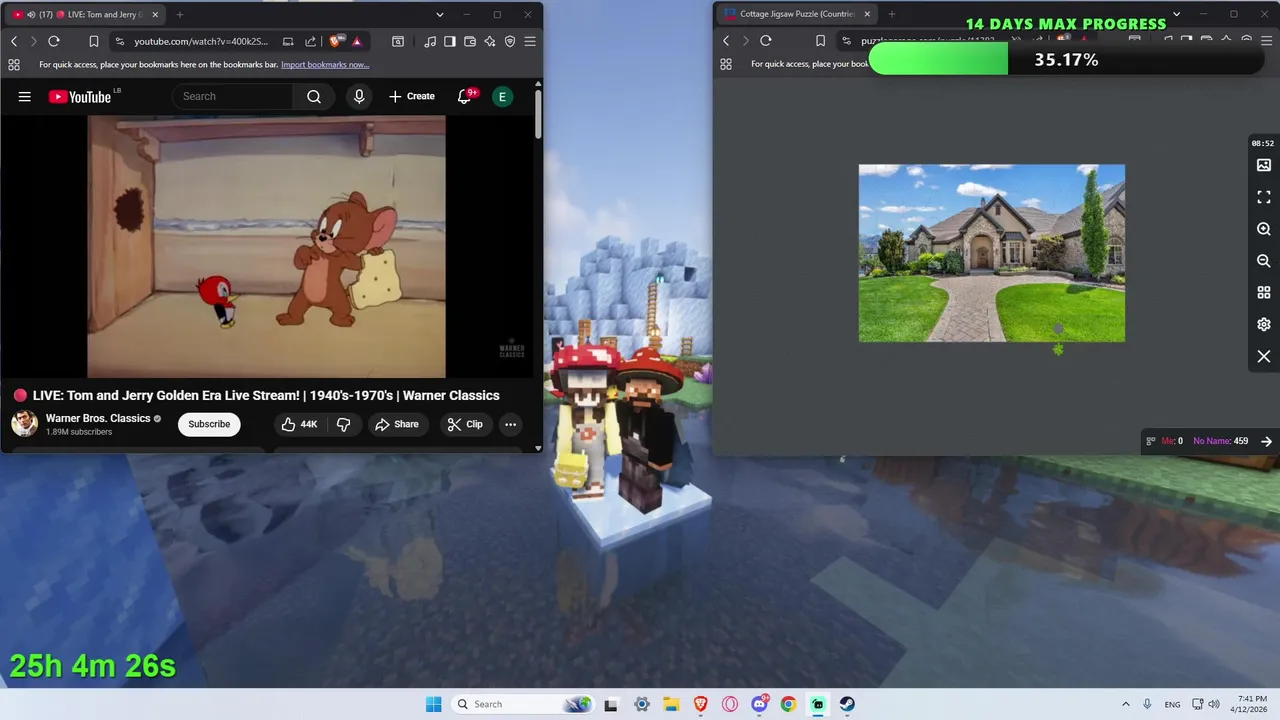1280x720 pixels.
Task: Focus the YouTube search field
Action: click(233, 96)
